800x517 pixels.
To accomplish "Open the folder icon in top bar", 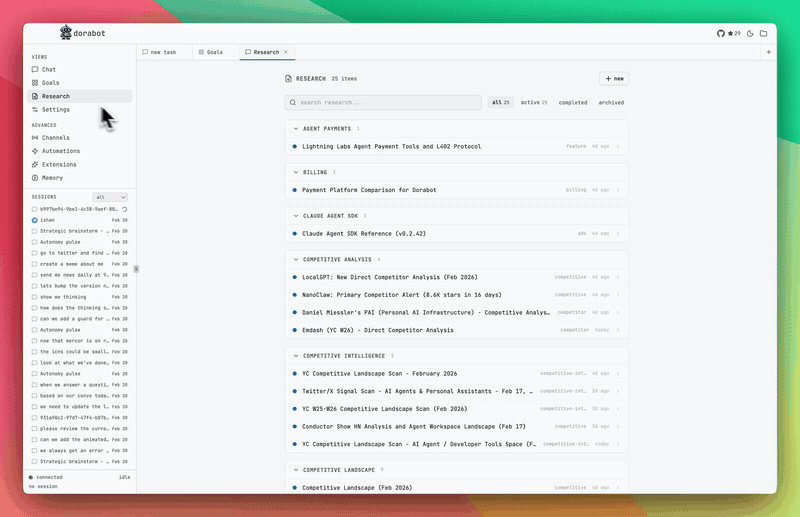I will 763,33.
